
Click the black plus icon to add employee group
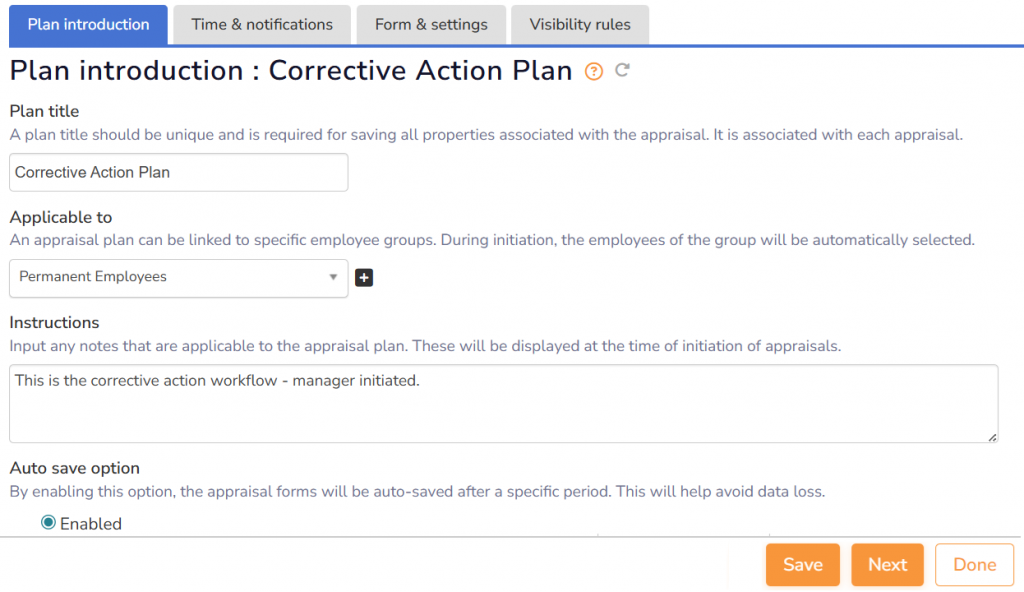[x=364, y=277]
